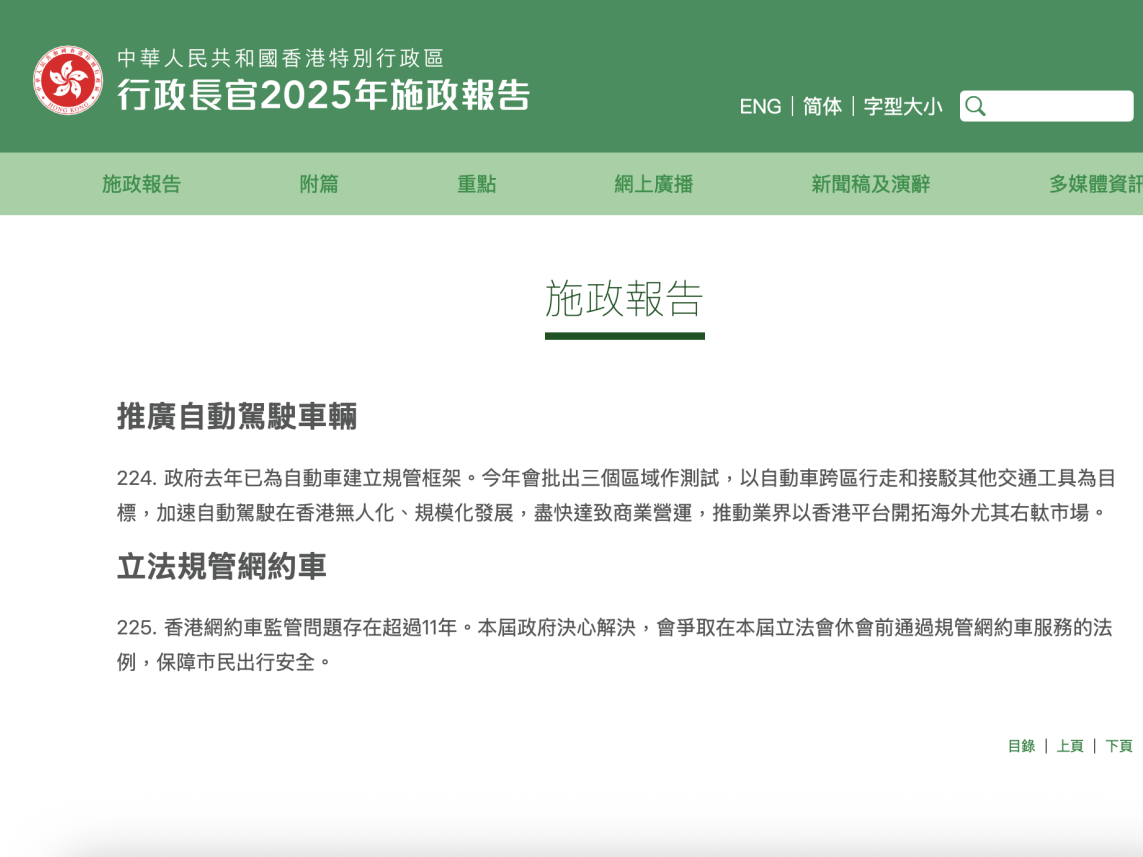Open the 重點 navigation menu item

pyautogui.click(x=477, y=184)
